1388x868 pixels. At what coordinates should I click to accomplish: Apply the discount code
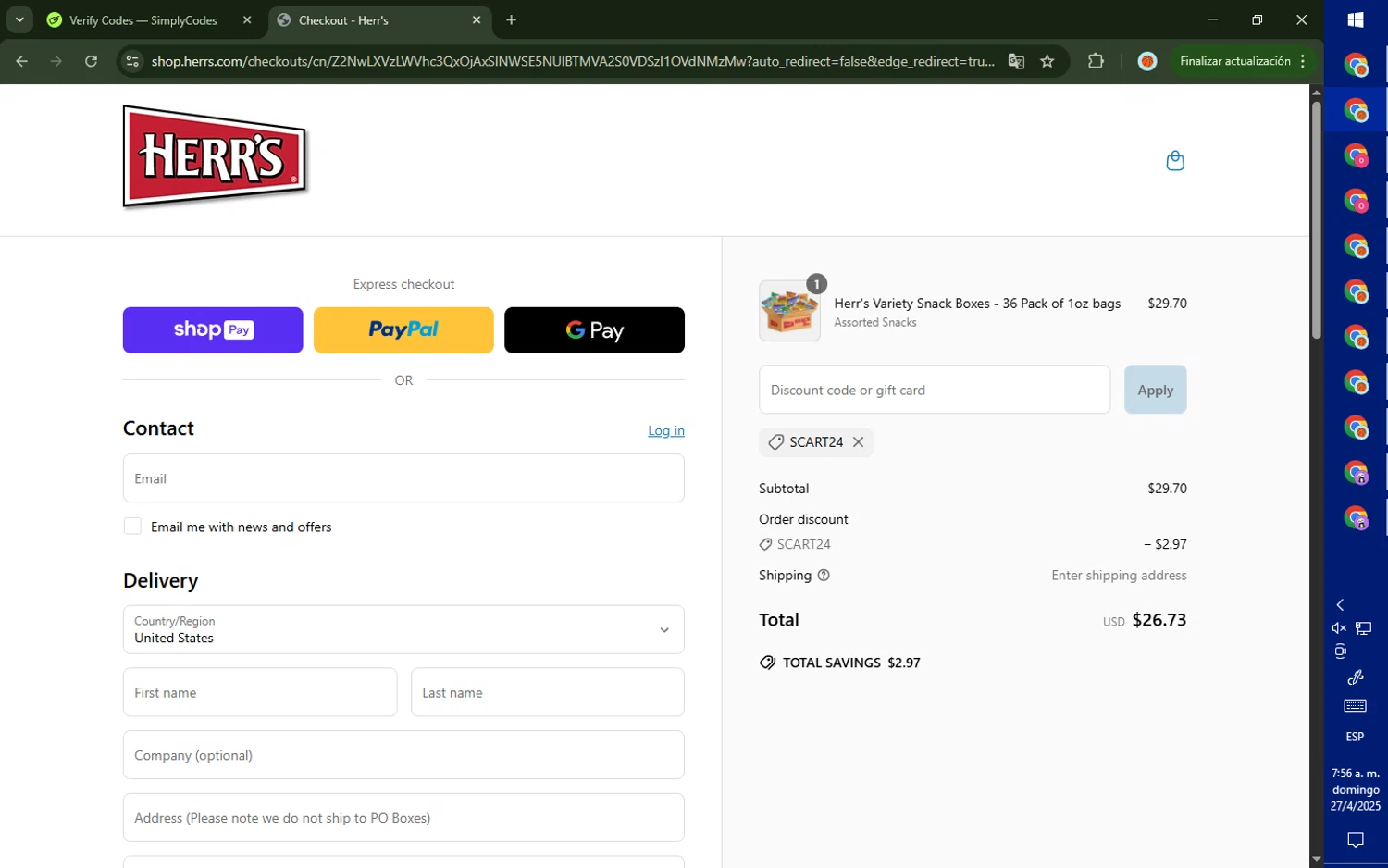[x=1155, y=390]
